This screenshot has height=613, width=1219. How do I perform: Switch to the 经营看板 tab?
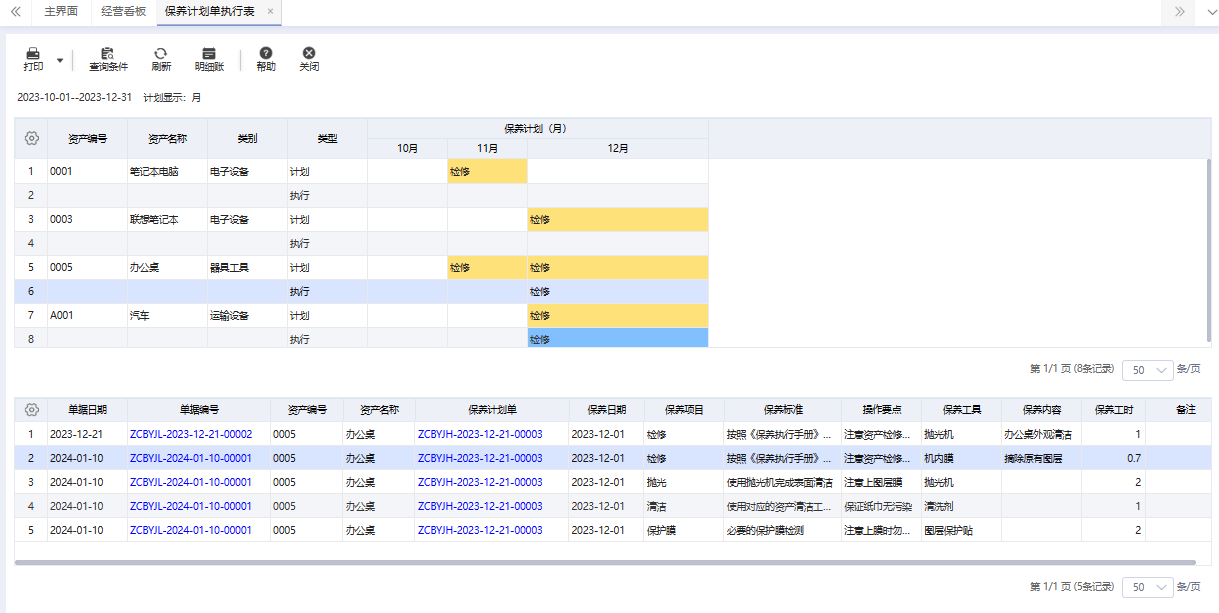coord(124,12)
